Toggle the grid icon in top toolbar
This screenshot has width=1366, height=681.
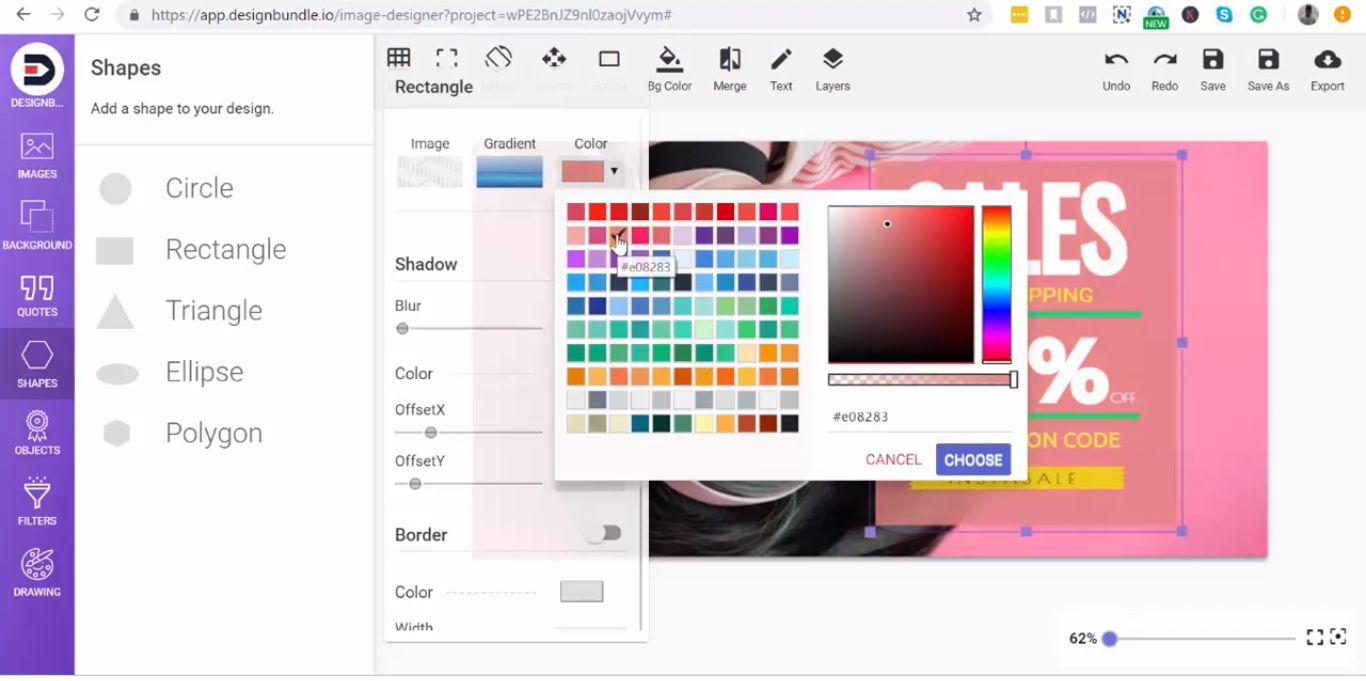point(399,58)
